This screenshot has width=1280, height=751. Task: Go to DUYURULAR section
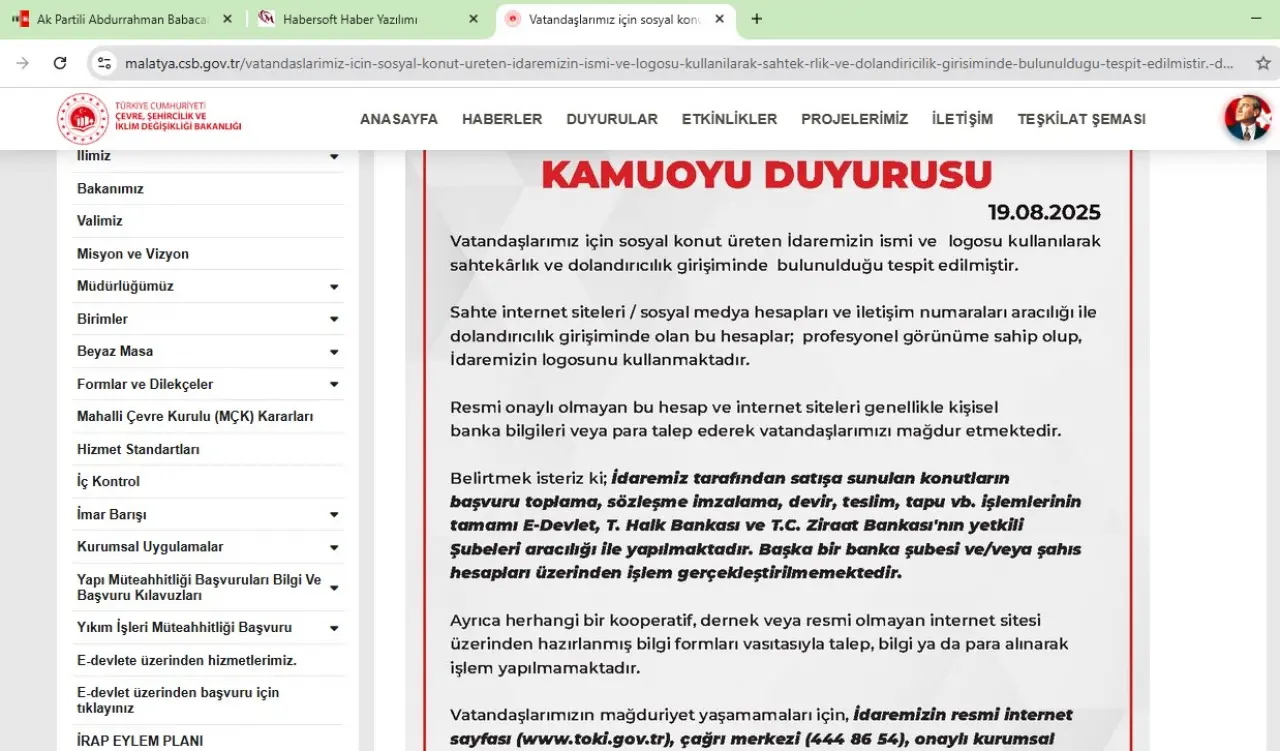click(x=612, y=119)
